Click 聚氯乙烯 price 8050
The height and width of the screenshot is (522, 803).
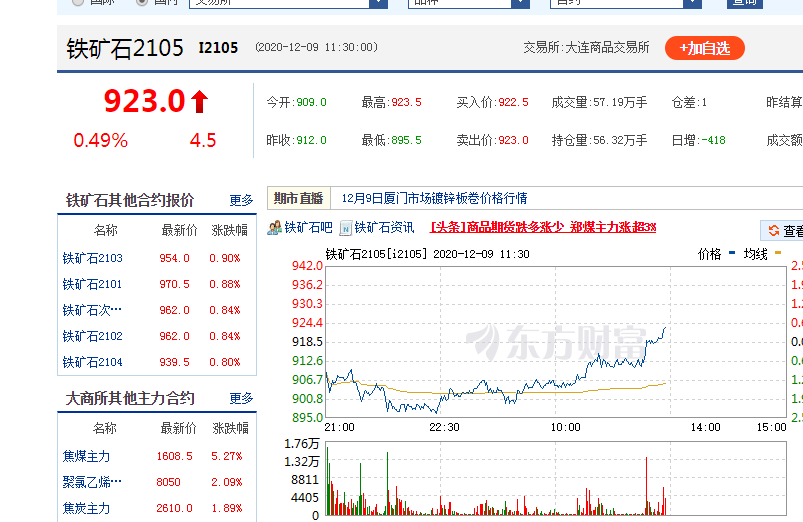coord(168,483)
